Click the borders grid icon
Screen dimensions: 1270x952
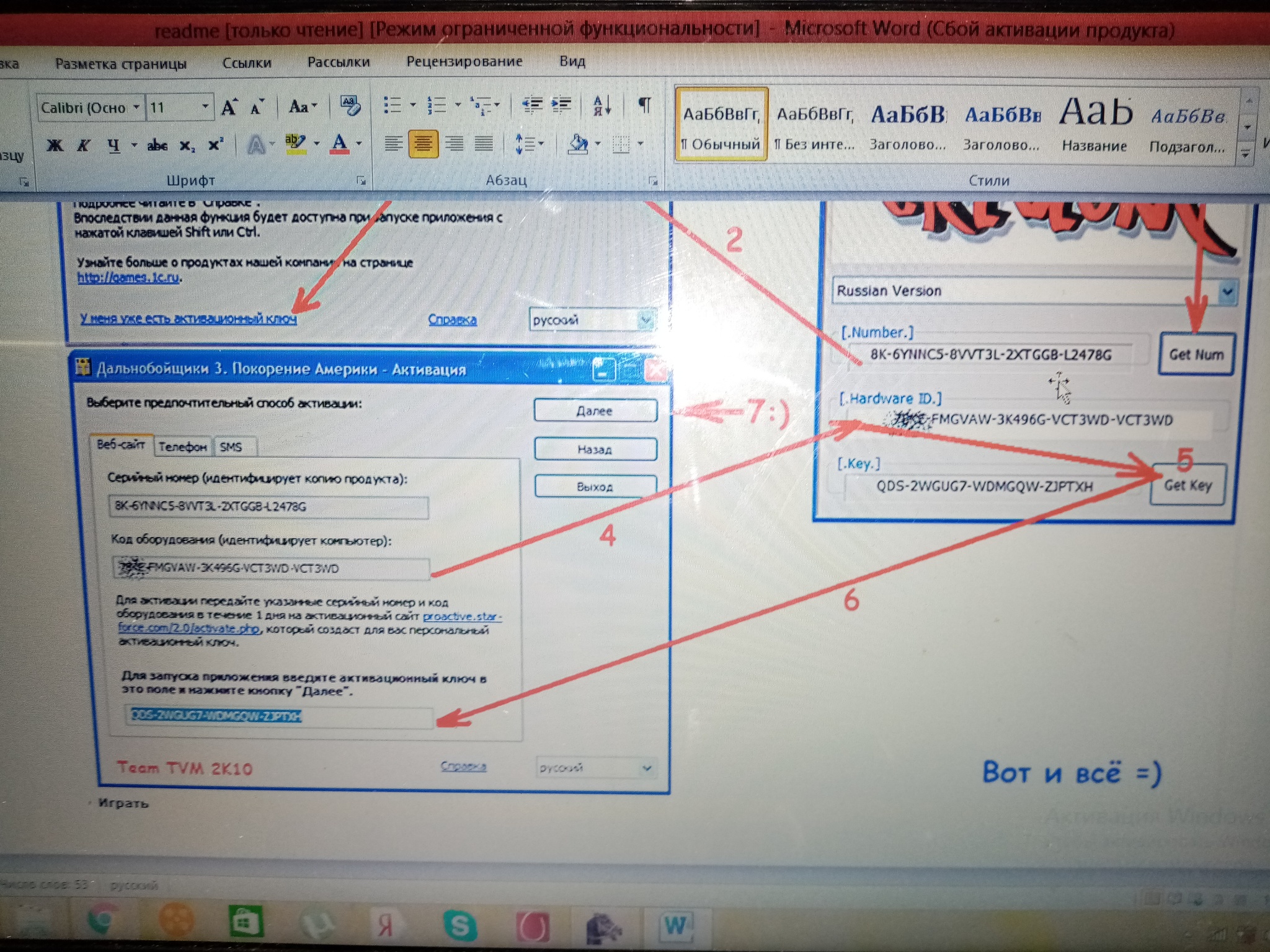(x=621, y=144)
